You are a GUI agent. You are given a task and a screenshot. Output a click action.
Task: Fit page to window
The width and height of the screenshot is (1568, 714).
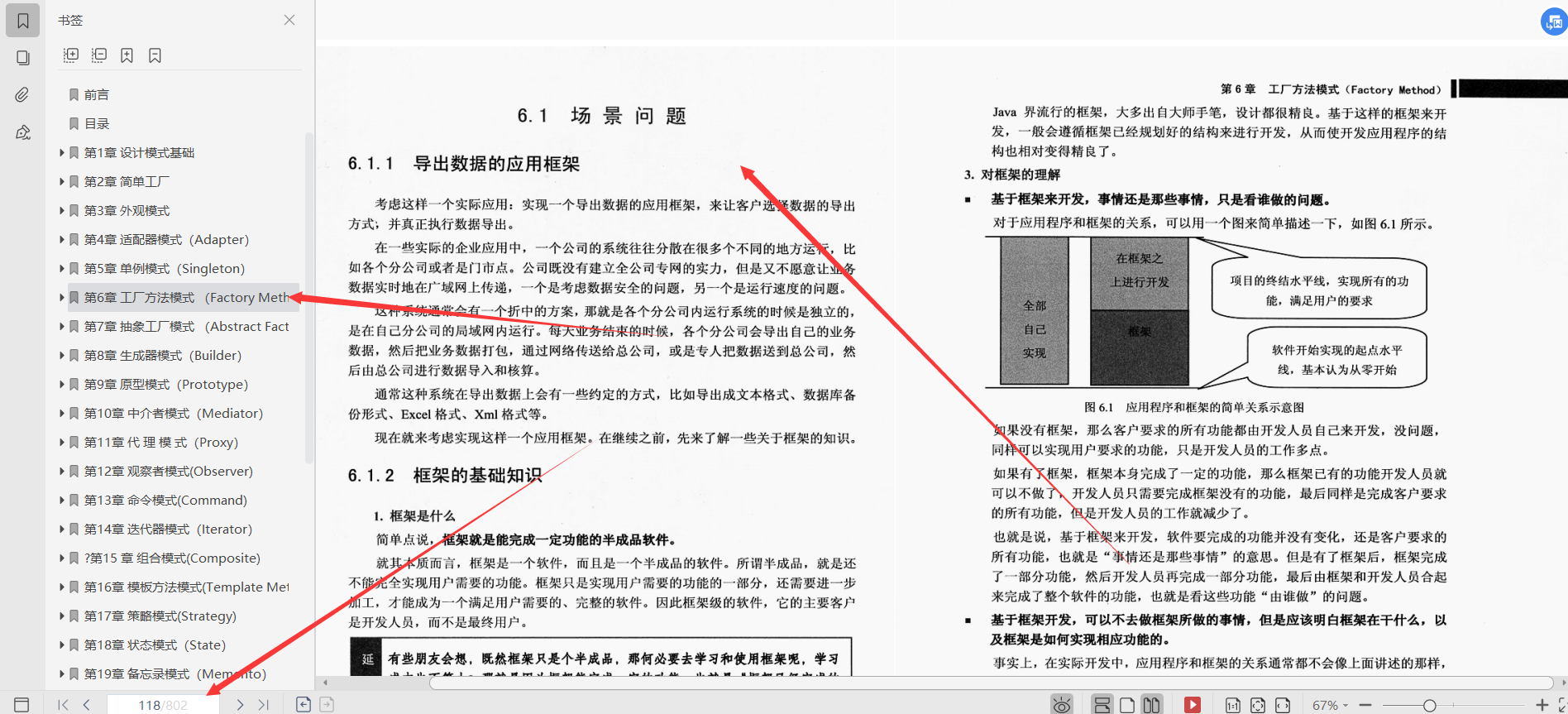point(1258,705)
